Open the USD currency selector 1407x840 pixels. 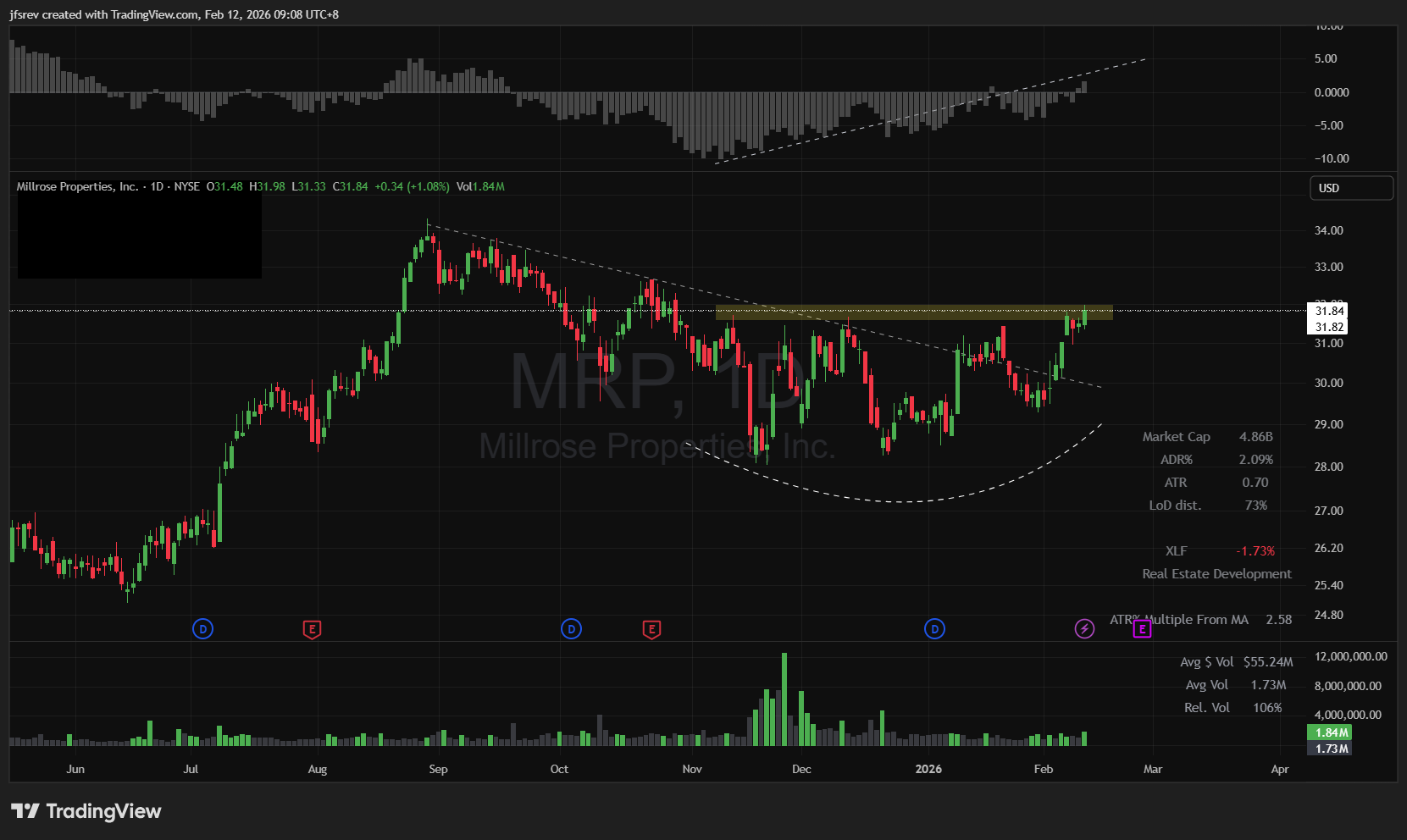point(1351,188)
